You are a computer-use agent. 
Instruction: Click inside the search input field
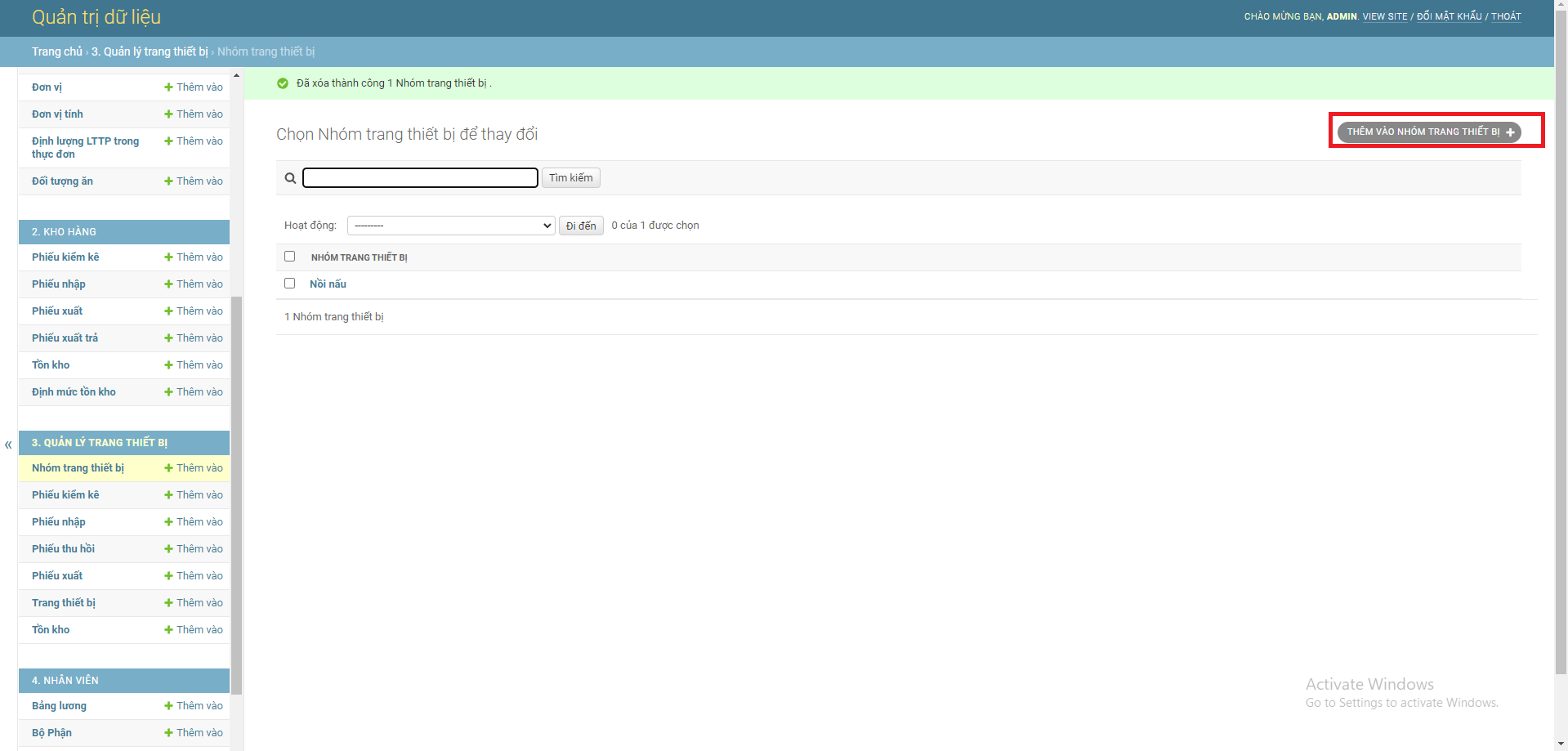tap(419, 177)
